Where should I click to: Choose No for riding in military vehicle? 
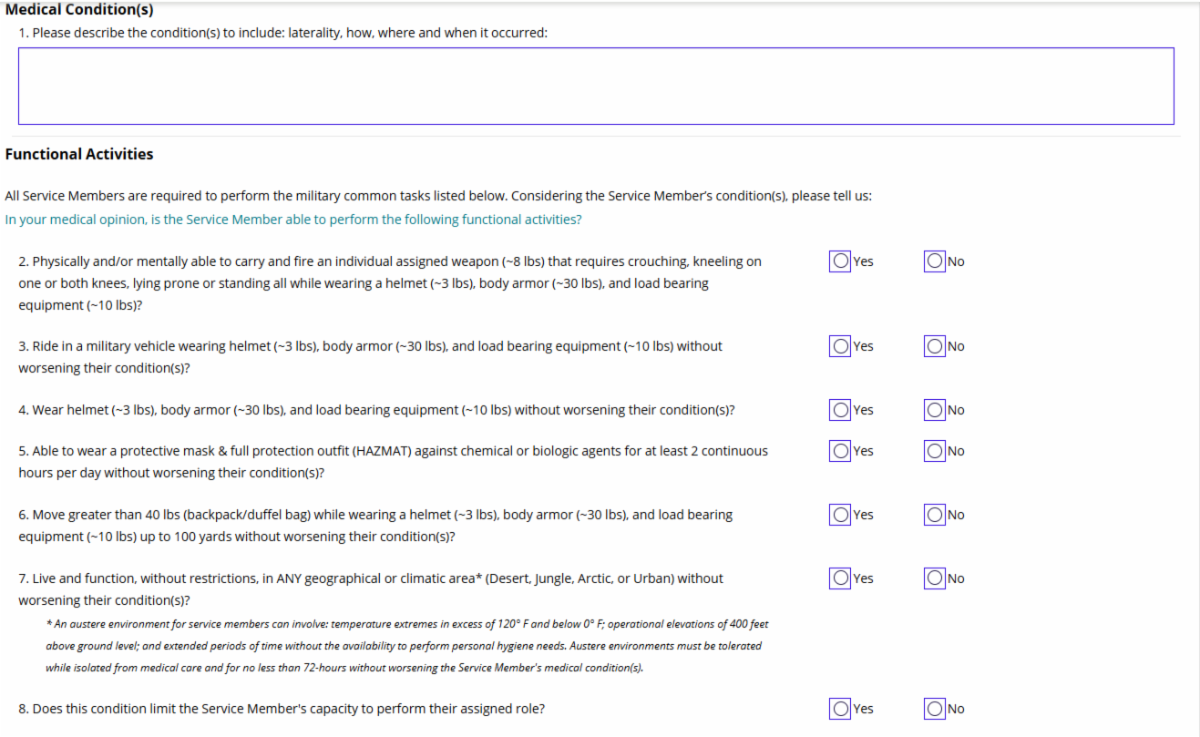(x=935, y=346)
